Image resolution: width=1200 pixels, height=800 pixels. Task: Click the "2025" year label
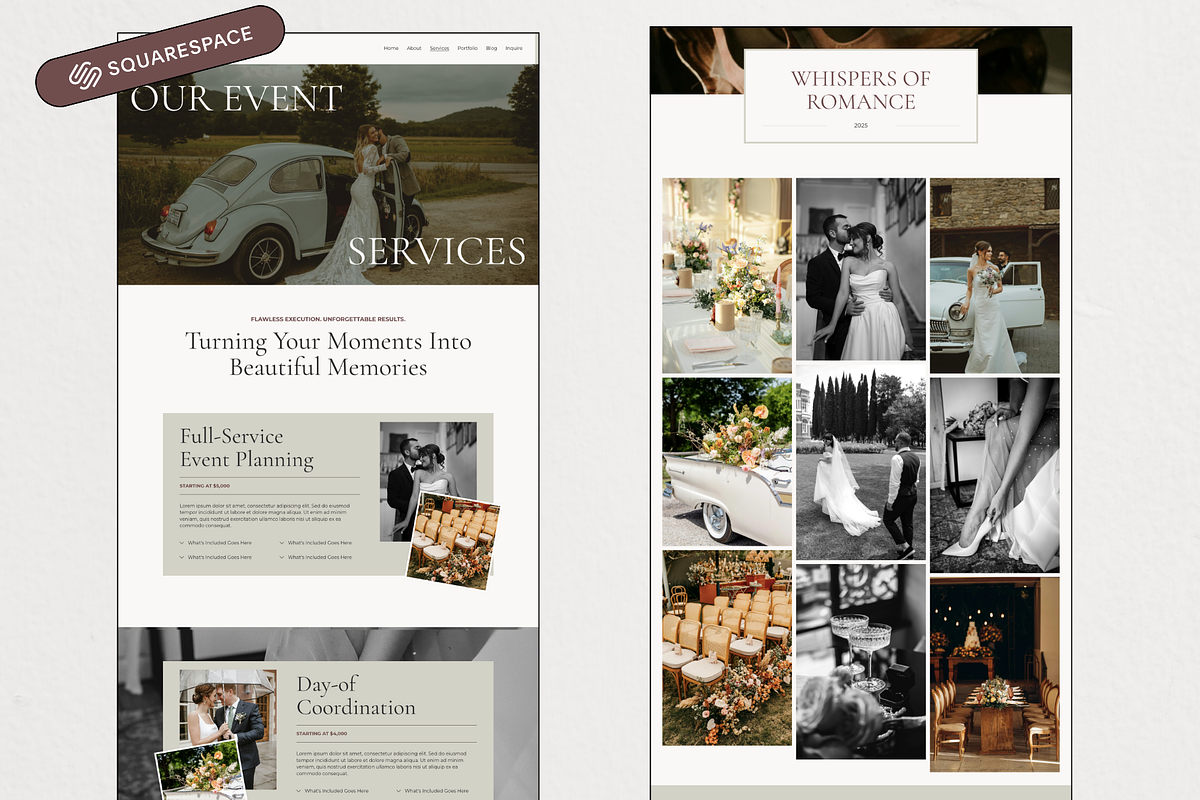click(861, 125)
